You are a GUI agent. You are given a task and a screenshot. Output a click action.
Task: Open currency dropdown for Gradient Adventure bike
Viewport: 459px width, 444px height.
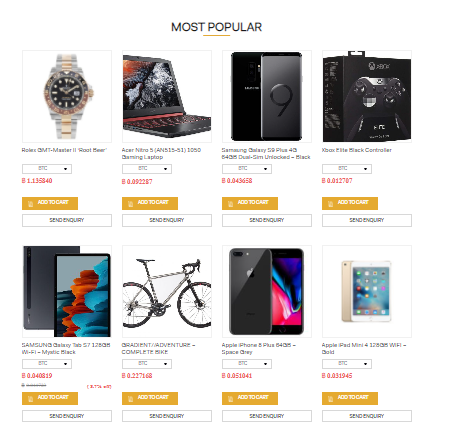coord(147,364)
